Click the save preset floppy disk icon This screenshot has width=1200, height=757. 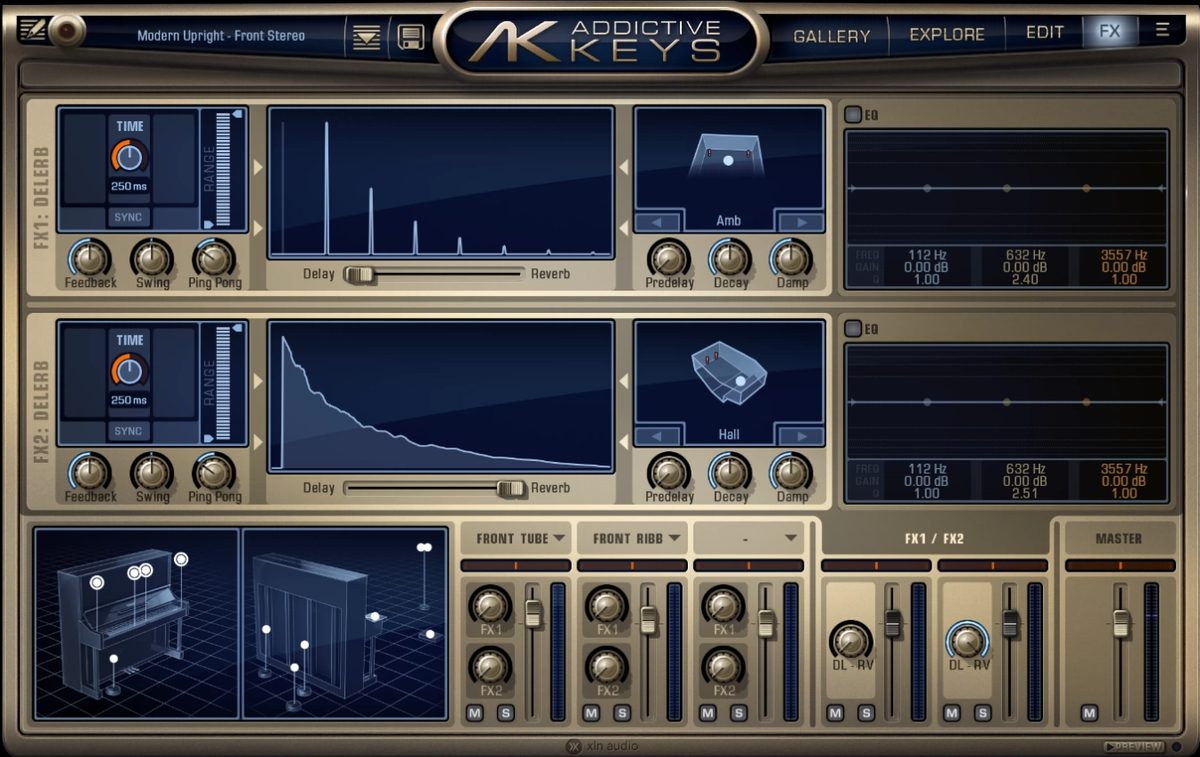pyautogui.click(x=410, y=37)
